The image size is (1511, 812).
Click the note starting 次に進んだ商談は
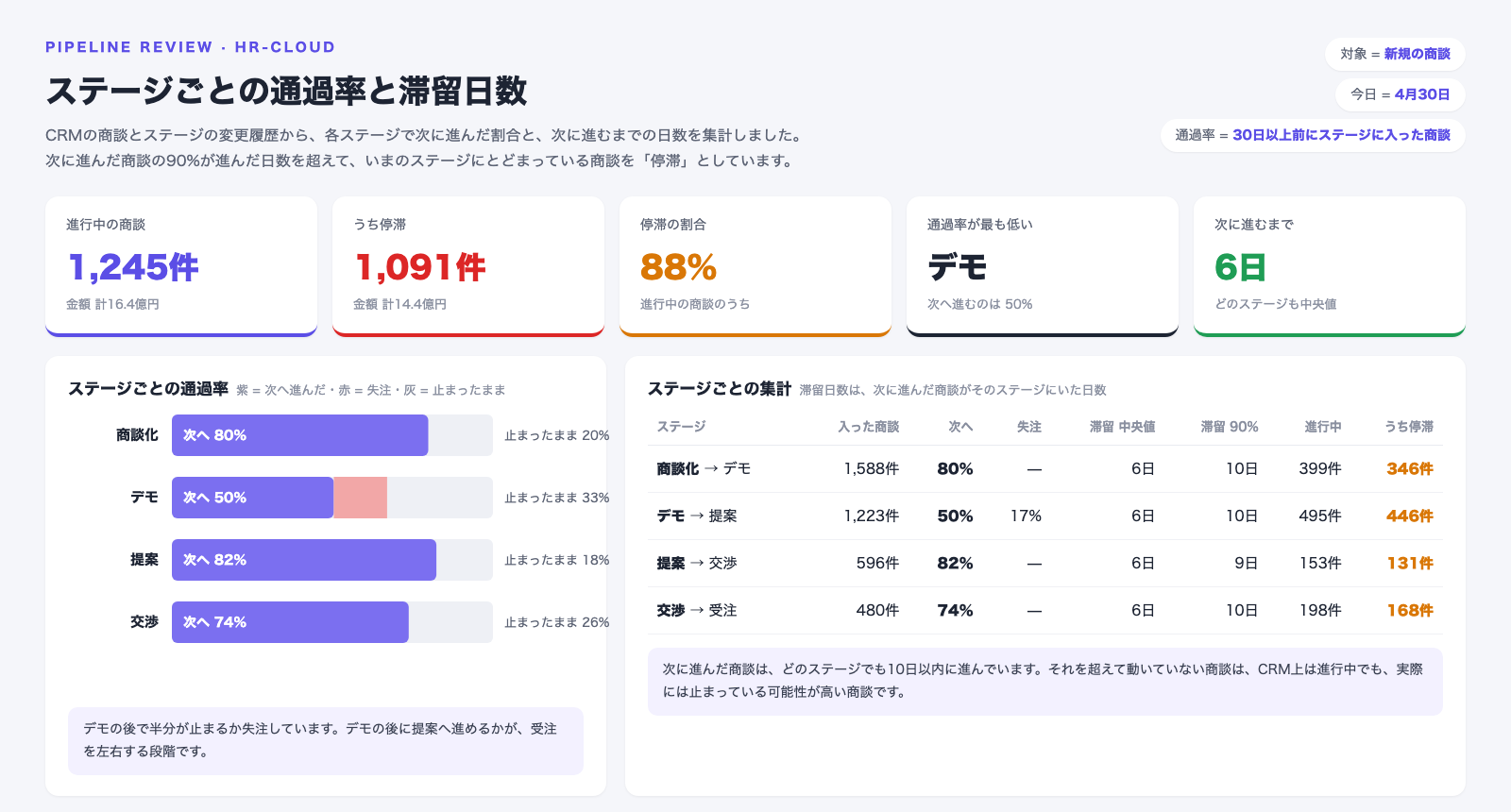click(x=1045, y=681)
